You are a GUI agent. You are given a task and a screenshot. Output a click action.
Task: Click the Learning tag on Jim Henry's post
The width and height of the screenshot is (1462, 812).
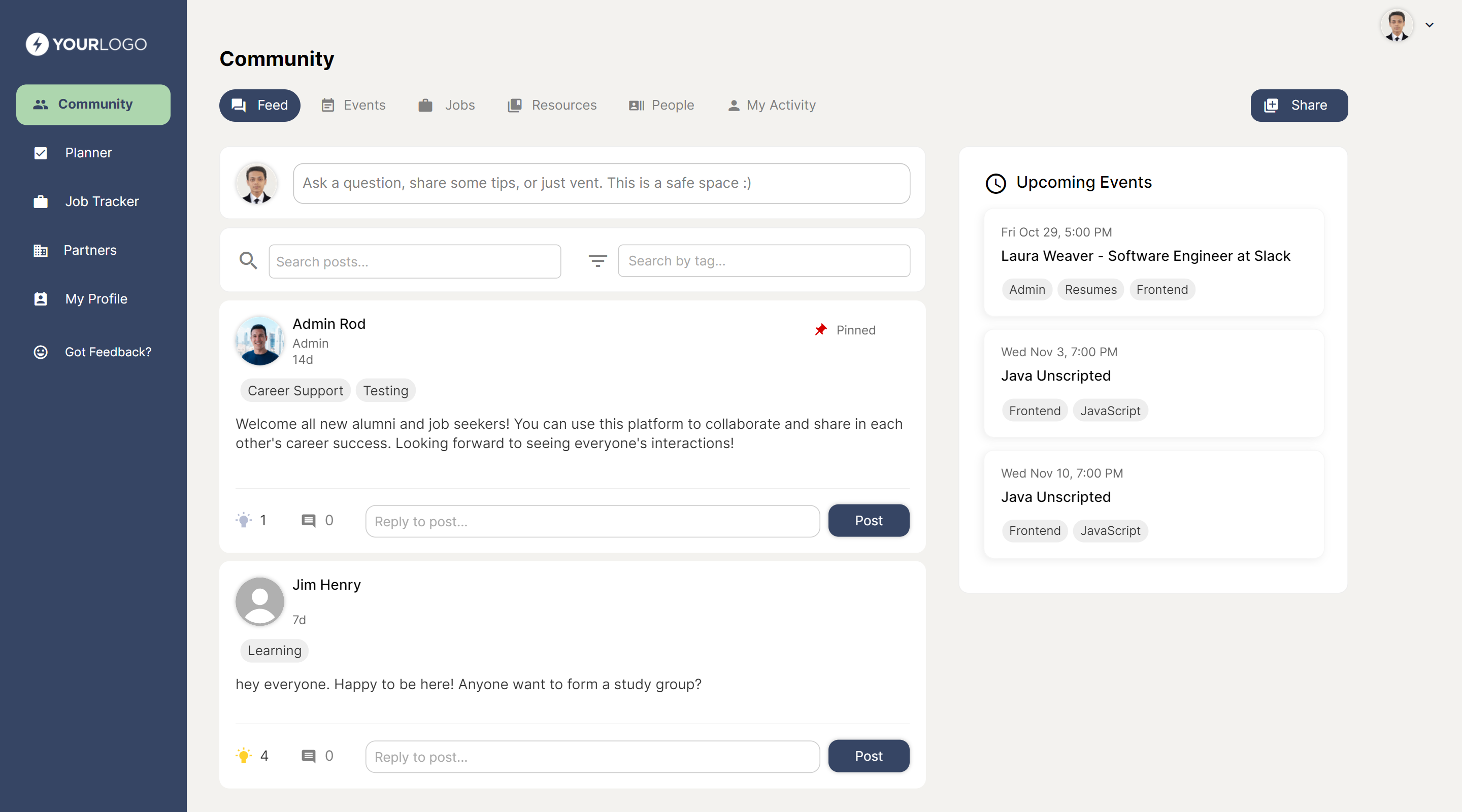point(275,650)
